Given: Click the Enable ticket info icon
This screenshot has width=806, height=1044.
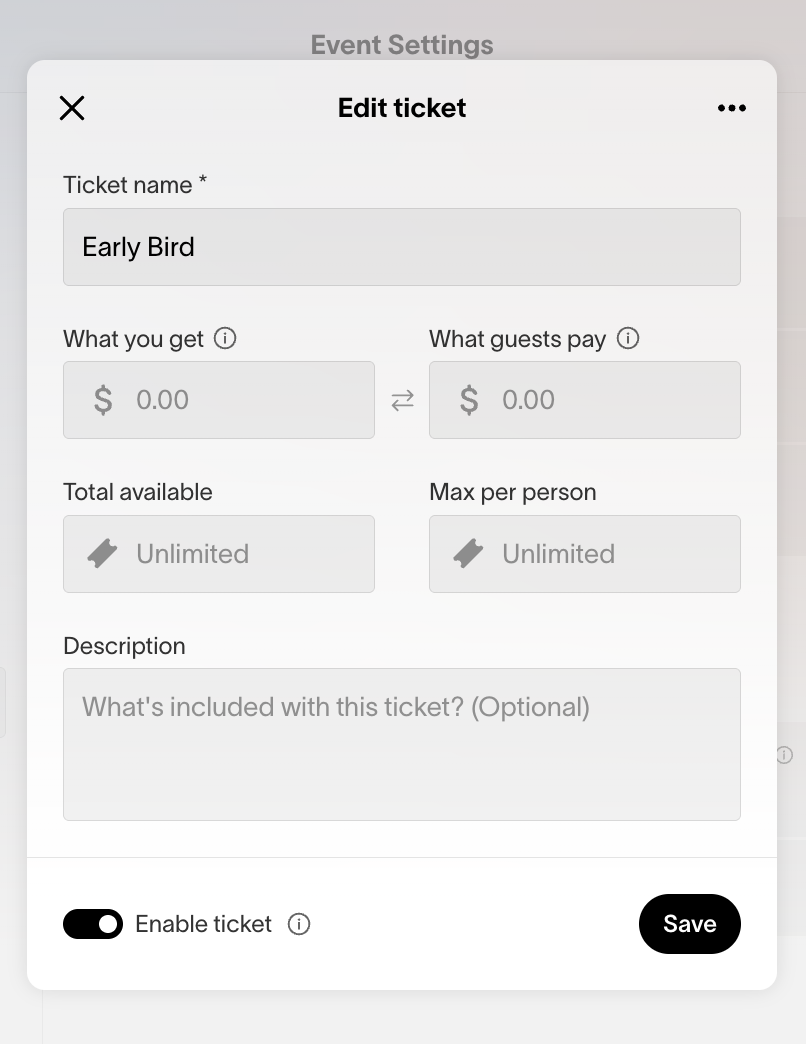Looking at the screenshot, I should (x=299, y=924).
